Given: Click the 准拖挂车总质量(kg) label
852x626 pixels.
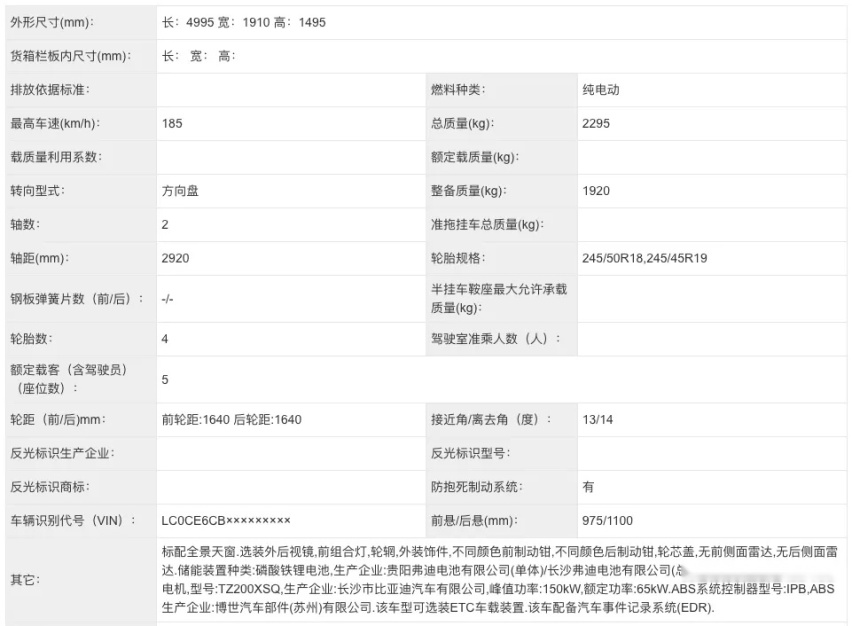Looking at the screenshot, I should (x=487, y=225).
